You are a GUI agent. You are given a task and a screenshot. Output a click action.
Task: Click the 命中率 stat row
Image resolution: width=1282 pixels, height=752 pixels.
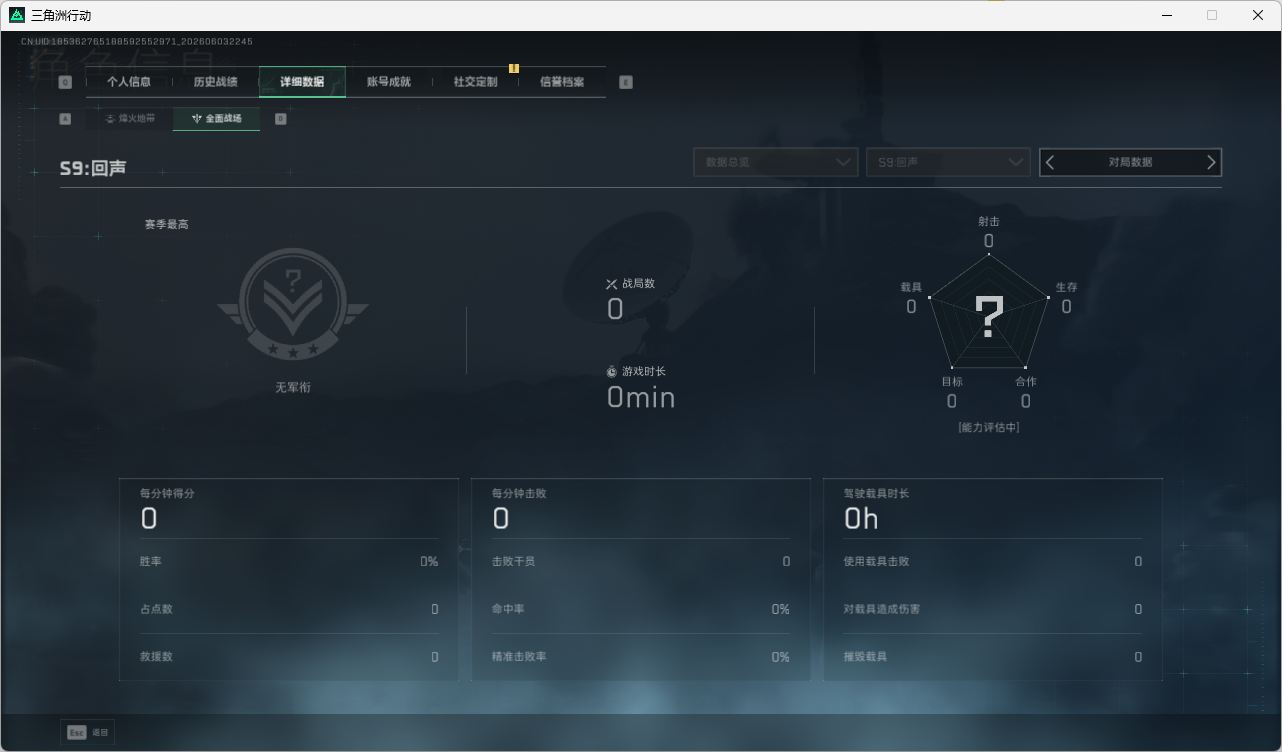641,609
